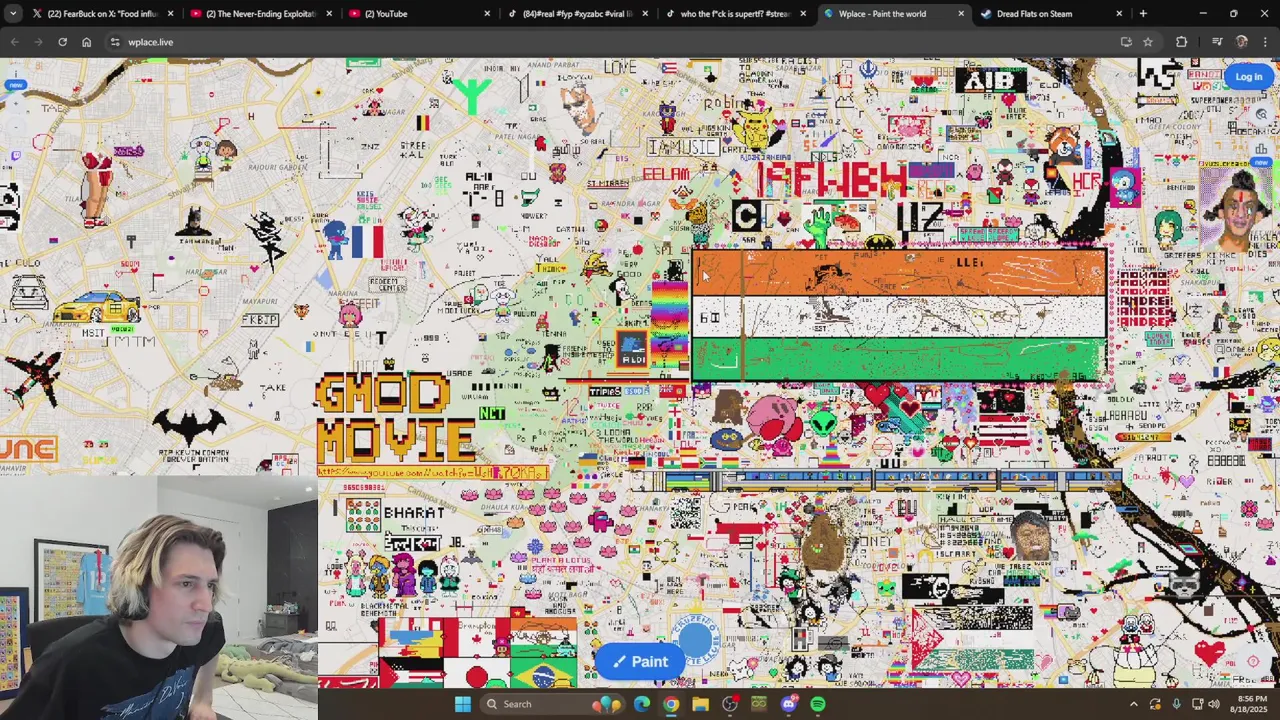Image resolution: width=1280 pixels, height=720 pixels.
Task: Close the Dread Flats on Steam tab
Action: coord(1119,14)
